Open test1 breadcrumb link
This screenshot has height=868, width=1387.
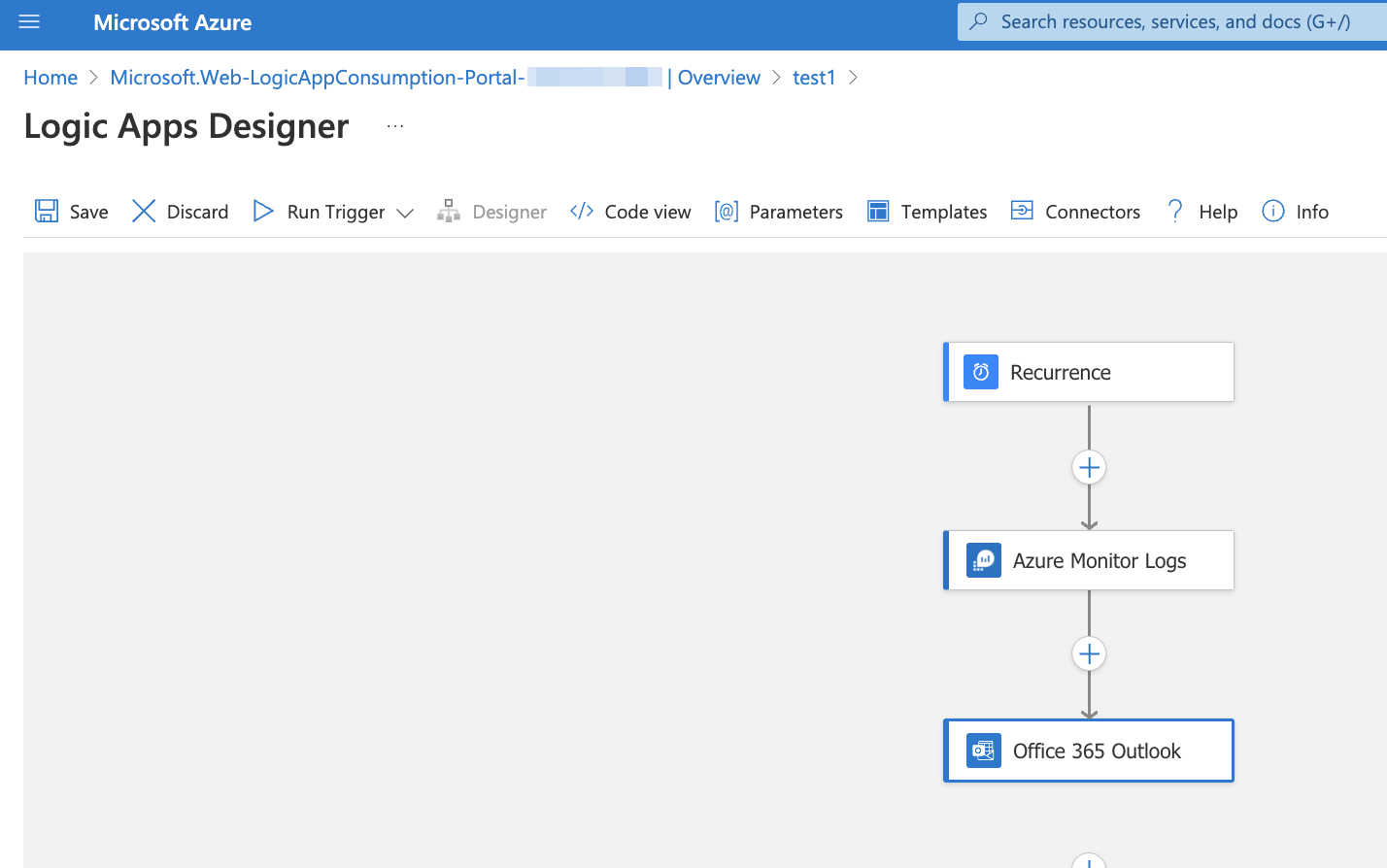point(814,78)
